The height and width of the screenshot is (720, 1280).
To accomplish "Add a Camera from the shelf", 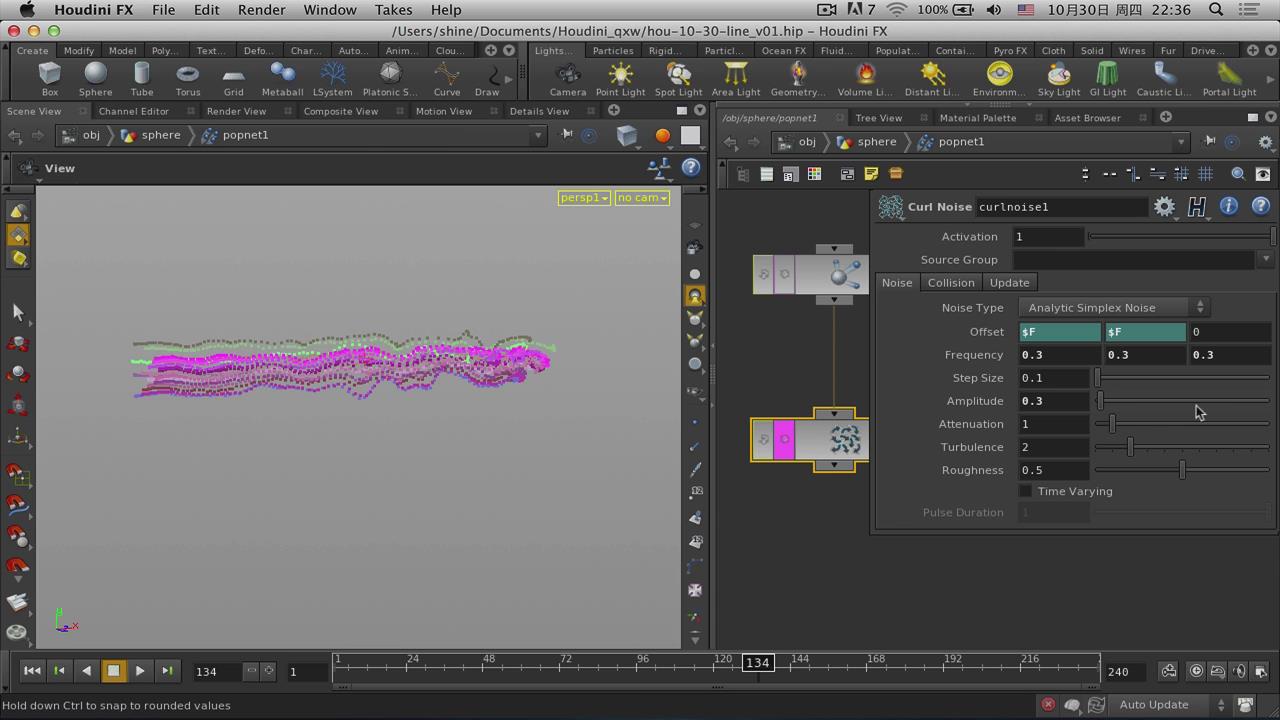I will pyautogui.click(x=568, y=78).
